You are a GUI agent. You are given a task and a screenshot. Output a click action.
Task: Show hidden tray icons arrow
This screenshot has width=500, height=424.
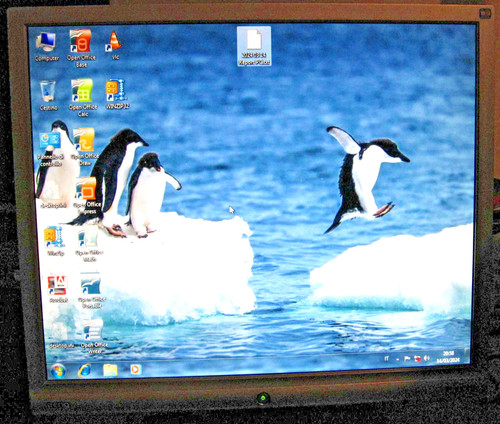tap(398, 359)
